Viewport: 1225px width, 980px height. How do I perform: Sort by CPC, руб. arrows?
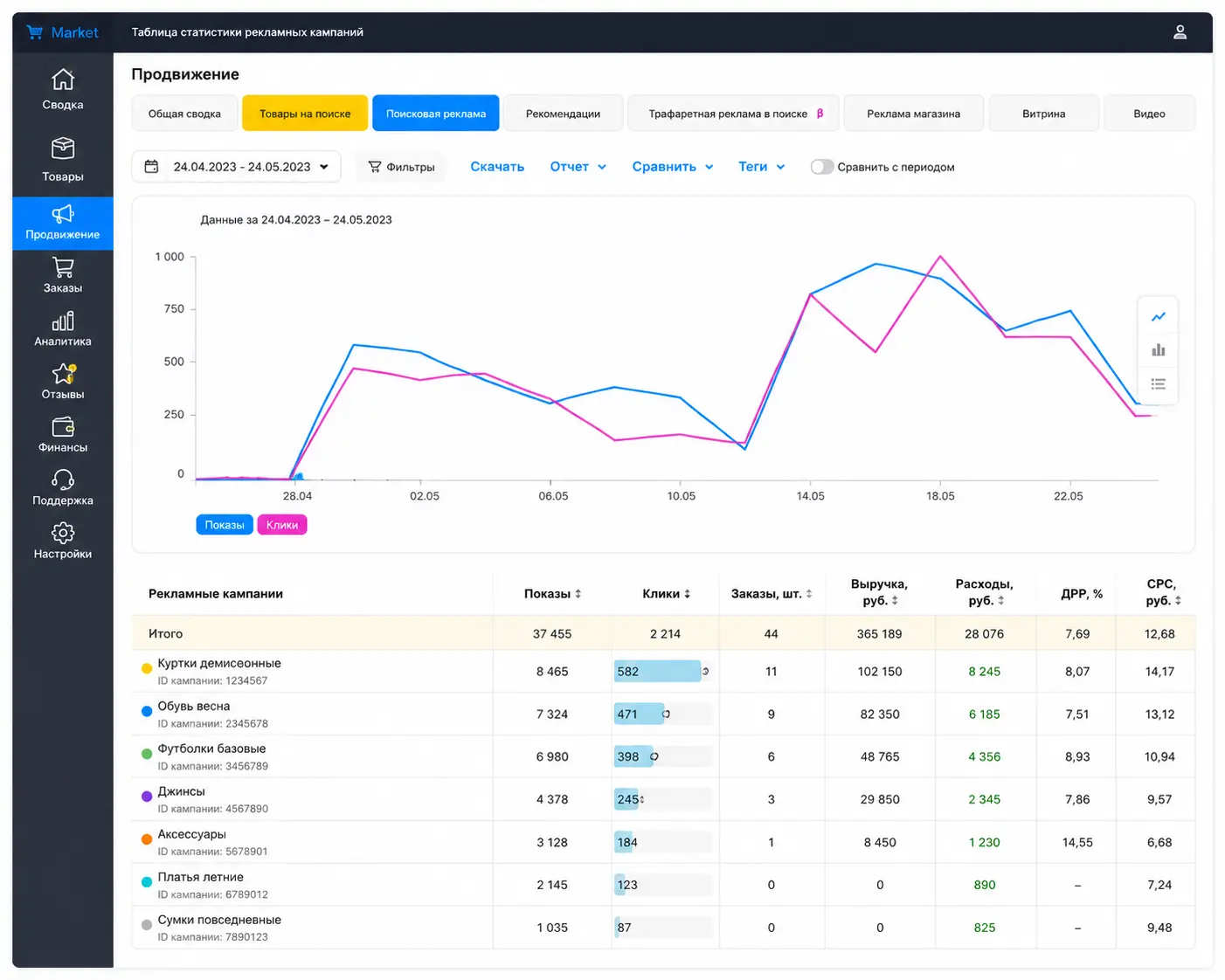click(1178, 601)
